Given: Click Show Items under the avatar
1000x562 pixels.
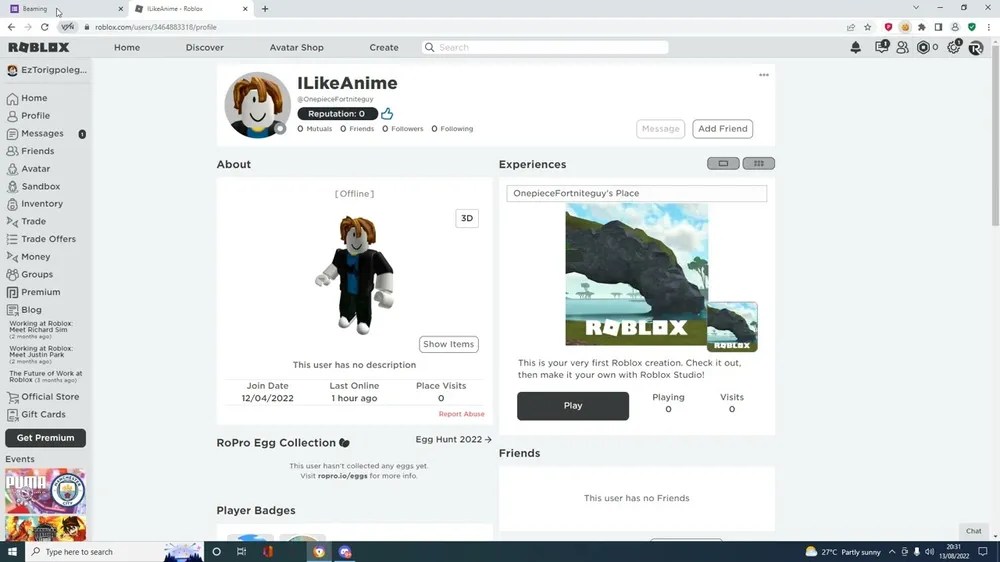Looking at the screenshot, I should (448, 344).
